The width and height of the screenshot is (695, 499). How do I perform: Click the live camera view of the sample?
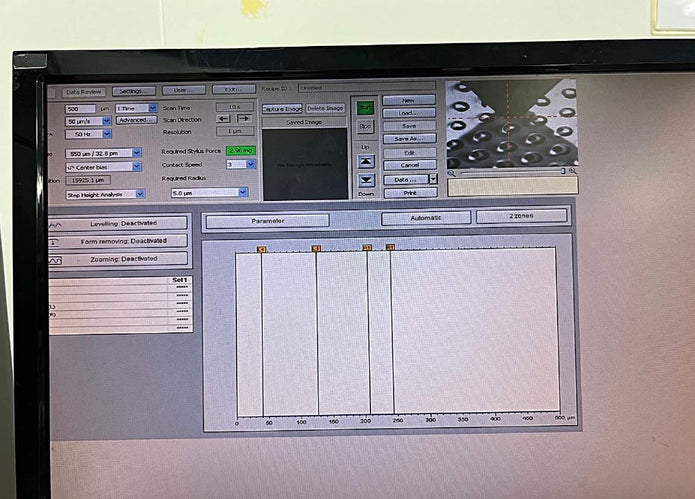[x=511, y=124]
